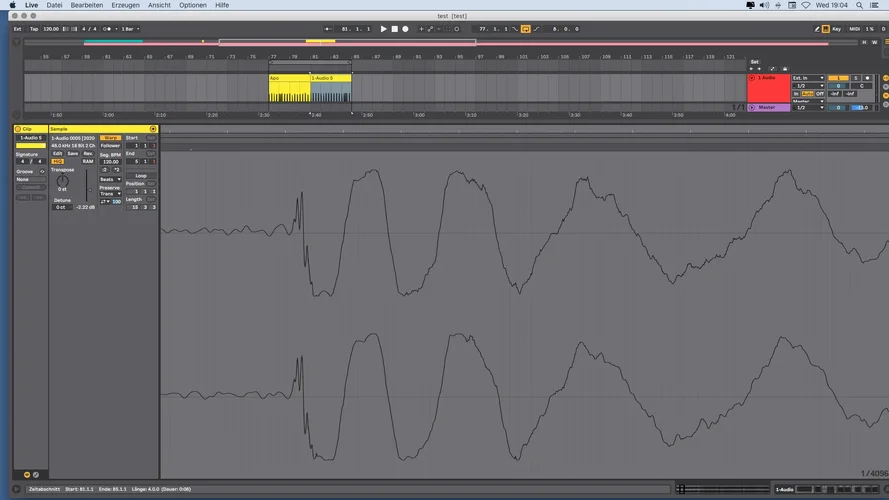Open the Master track 1/2 output dropdown

click(808, 108)
